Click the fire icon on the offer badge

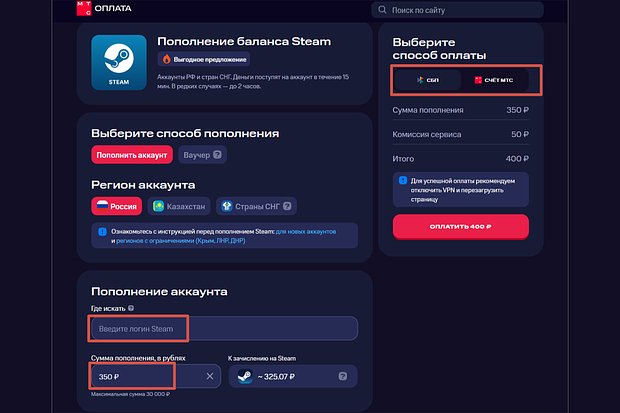(166, 59)
